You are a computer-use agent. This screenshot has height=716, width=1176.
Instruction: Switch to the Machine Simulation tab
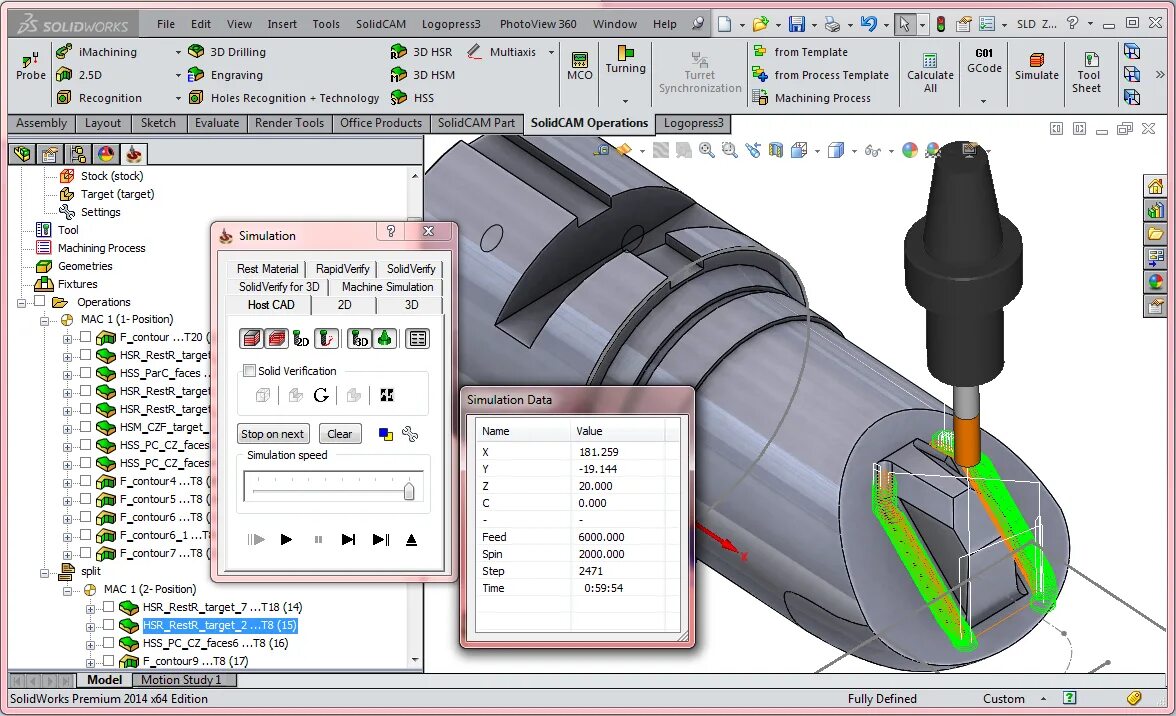387,286
